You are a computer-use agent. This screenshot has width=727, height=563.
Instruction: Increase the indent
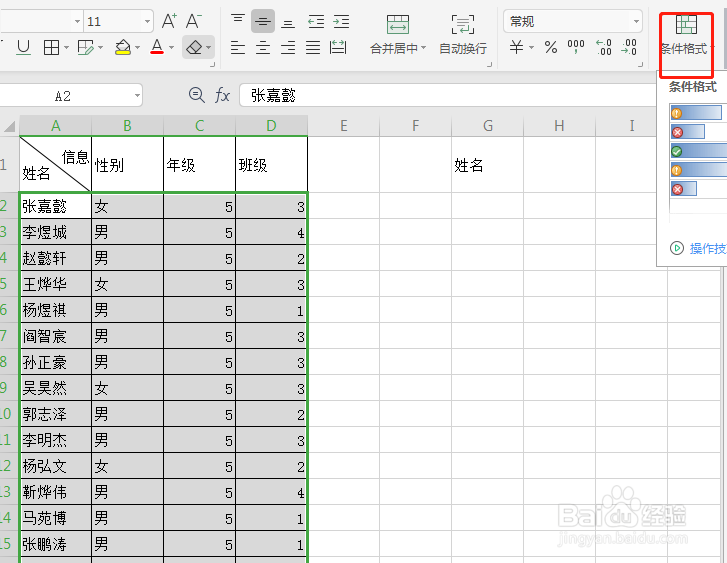[x=341, y=21]
